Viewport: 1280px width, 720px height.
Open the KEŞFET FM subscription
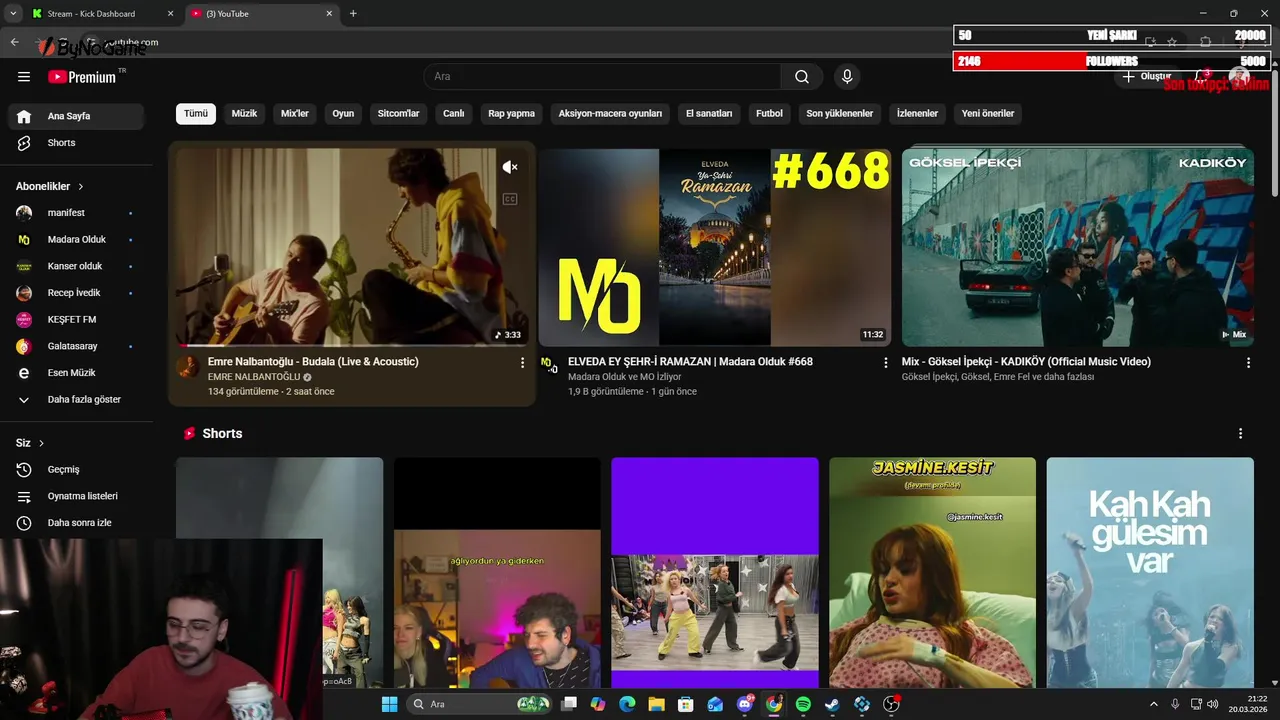tap(76, 320)
